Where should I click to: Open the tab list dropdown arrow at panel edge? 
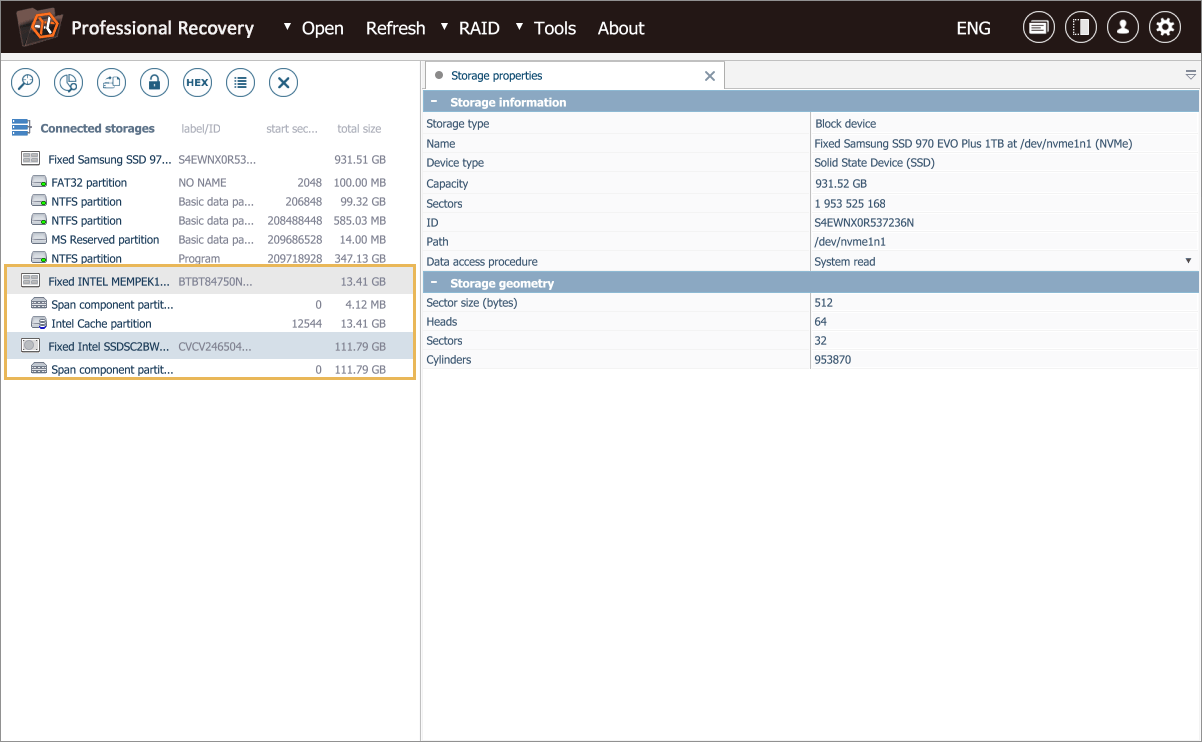tap(1190, 75)
